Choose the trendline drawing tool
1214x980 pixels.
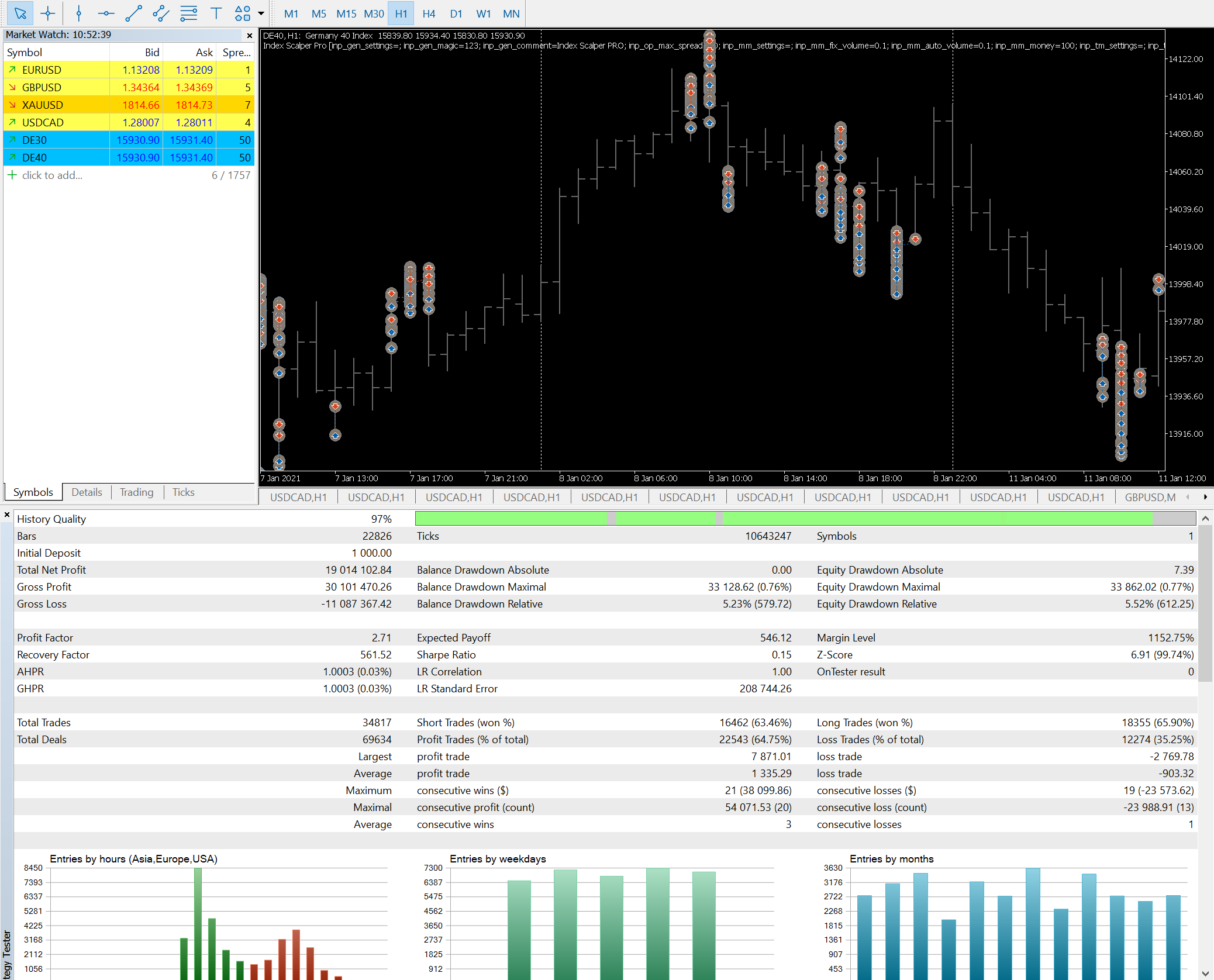[x=133, y=13]
